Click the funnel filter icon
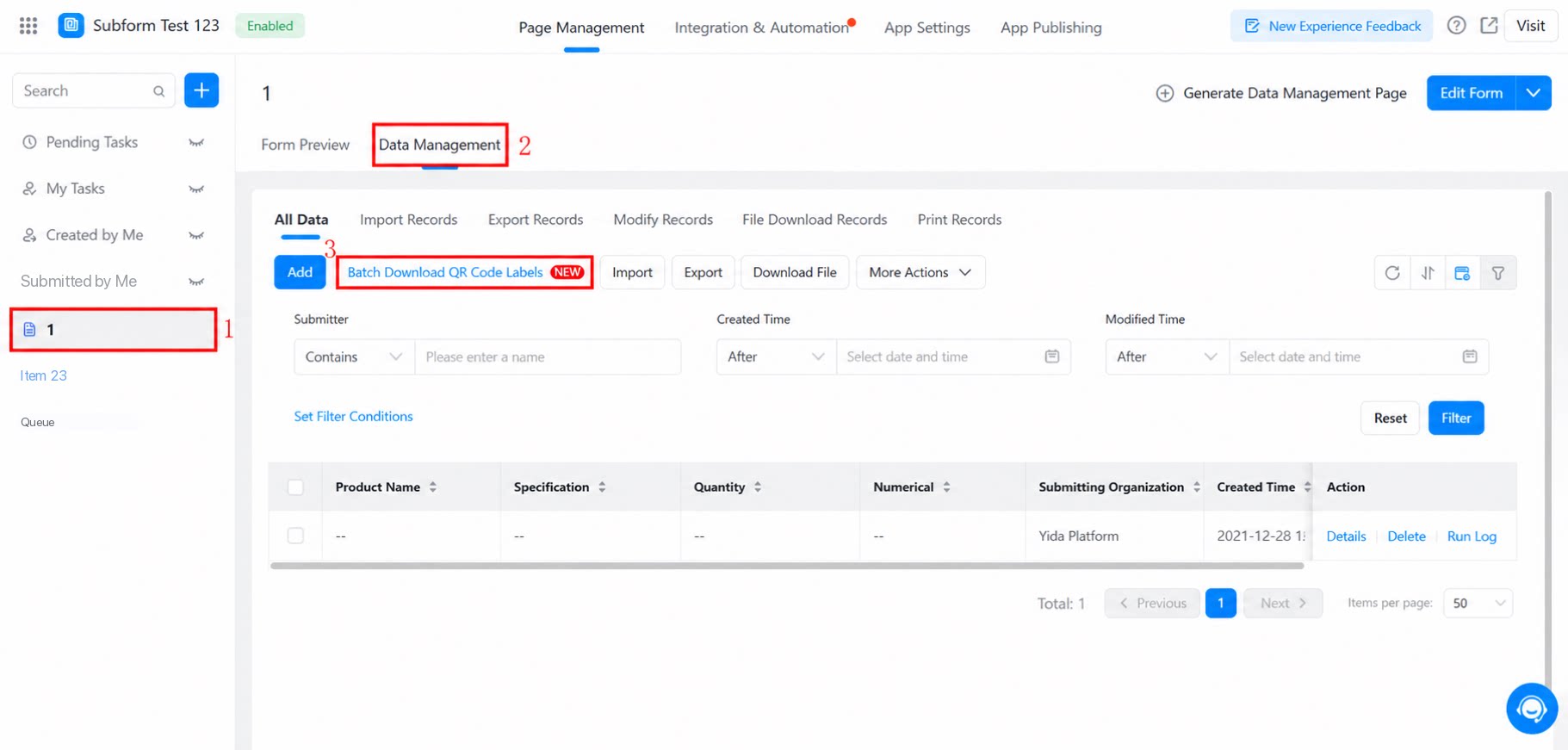The height and width of the screenshot is (750, 1568). click(x=1498, y=273)
